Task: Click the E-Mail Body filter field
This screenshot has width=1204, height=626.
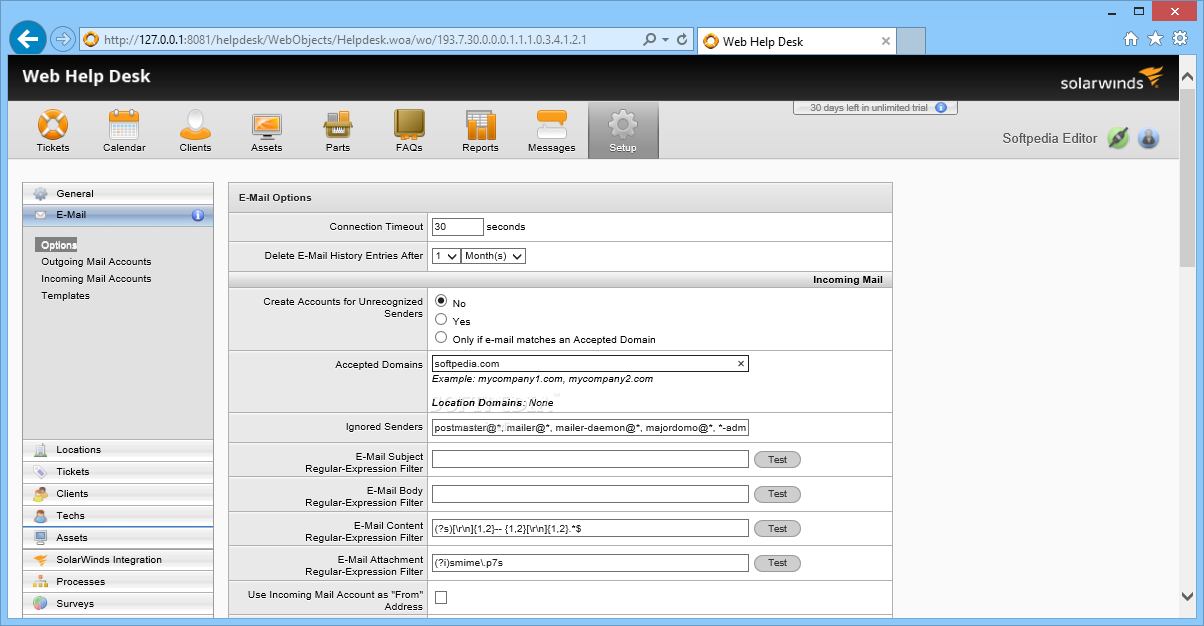Action: point(590,494)
